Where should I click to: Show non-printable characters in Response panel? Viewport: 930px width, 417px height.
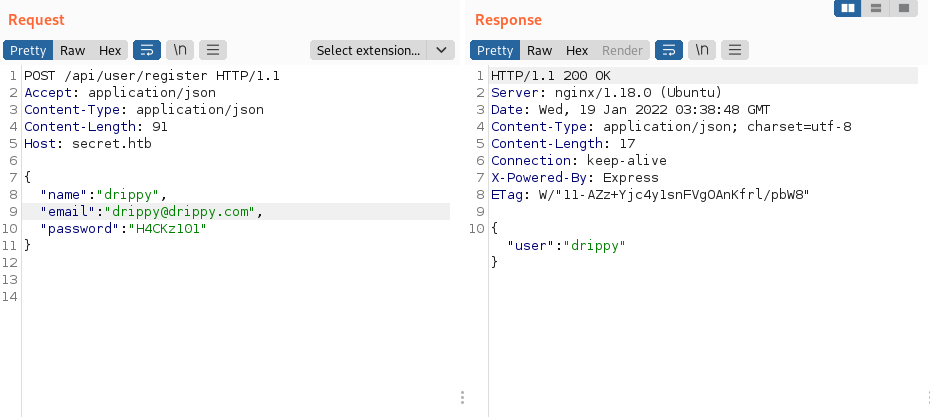[x=702, y=50]
